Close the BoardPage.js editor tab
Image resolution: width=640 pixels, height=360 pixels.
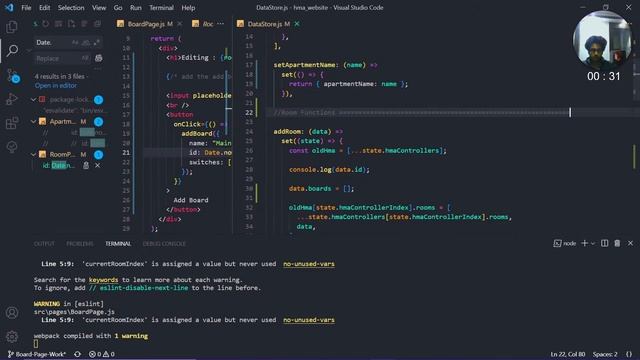180,24
